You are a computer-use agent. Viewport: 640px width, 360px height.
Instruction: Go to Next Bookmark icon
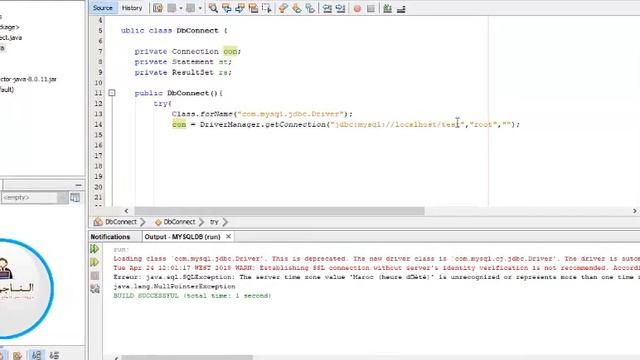click(x=297, y=8)
